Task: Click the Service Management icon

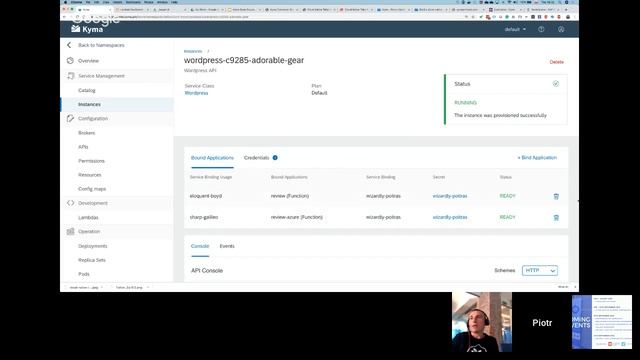Action: click(70, 76)
